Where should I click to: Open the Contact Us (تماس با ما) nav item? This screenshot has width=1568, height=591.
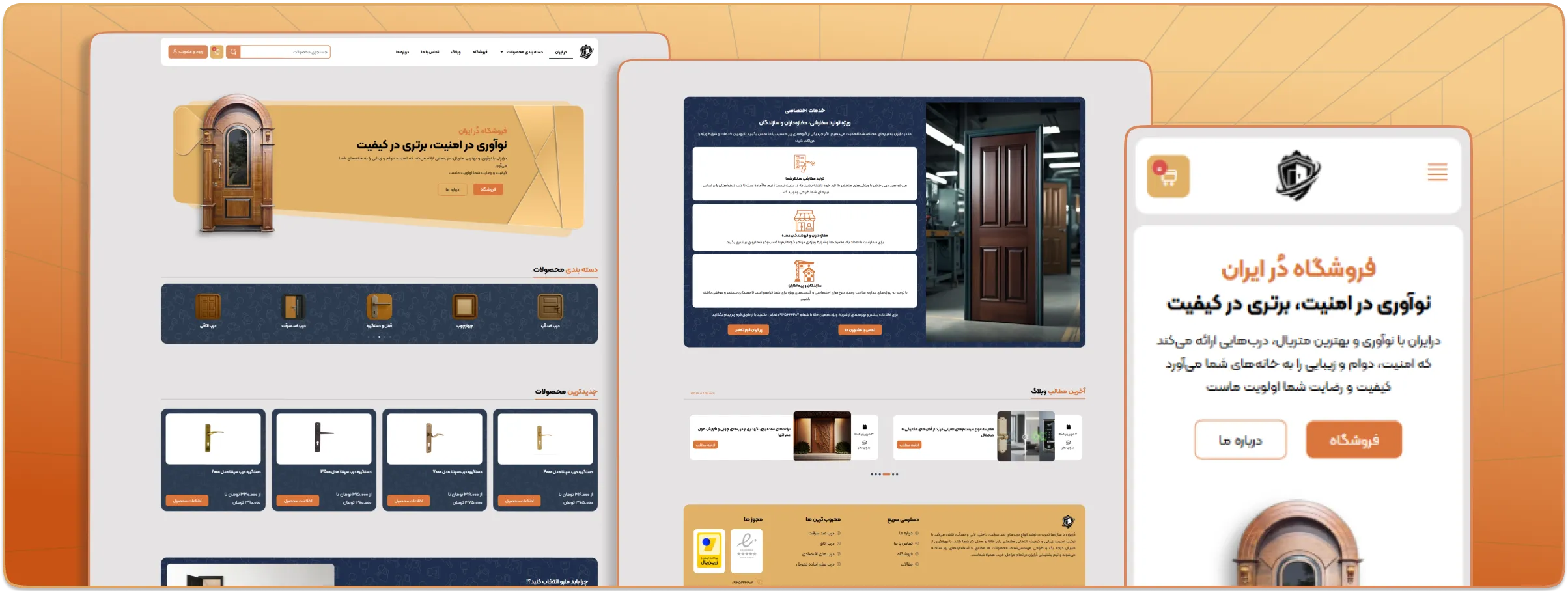coord(430,52)
